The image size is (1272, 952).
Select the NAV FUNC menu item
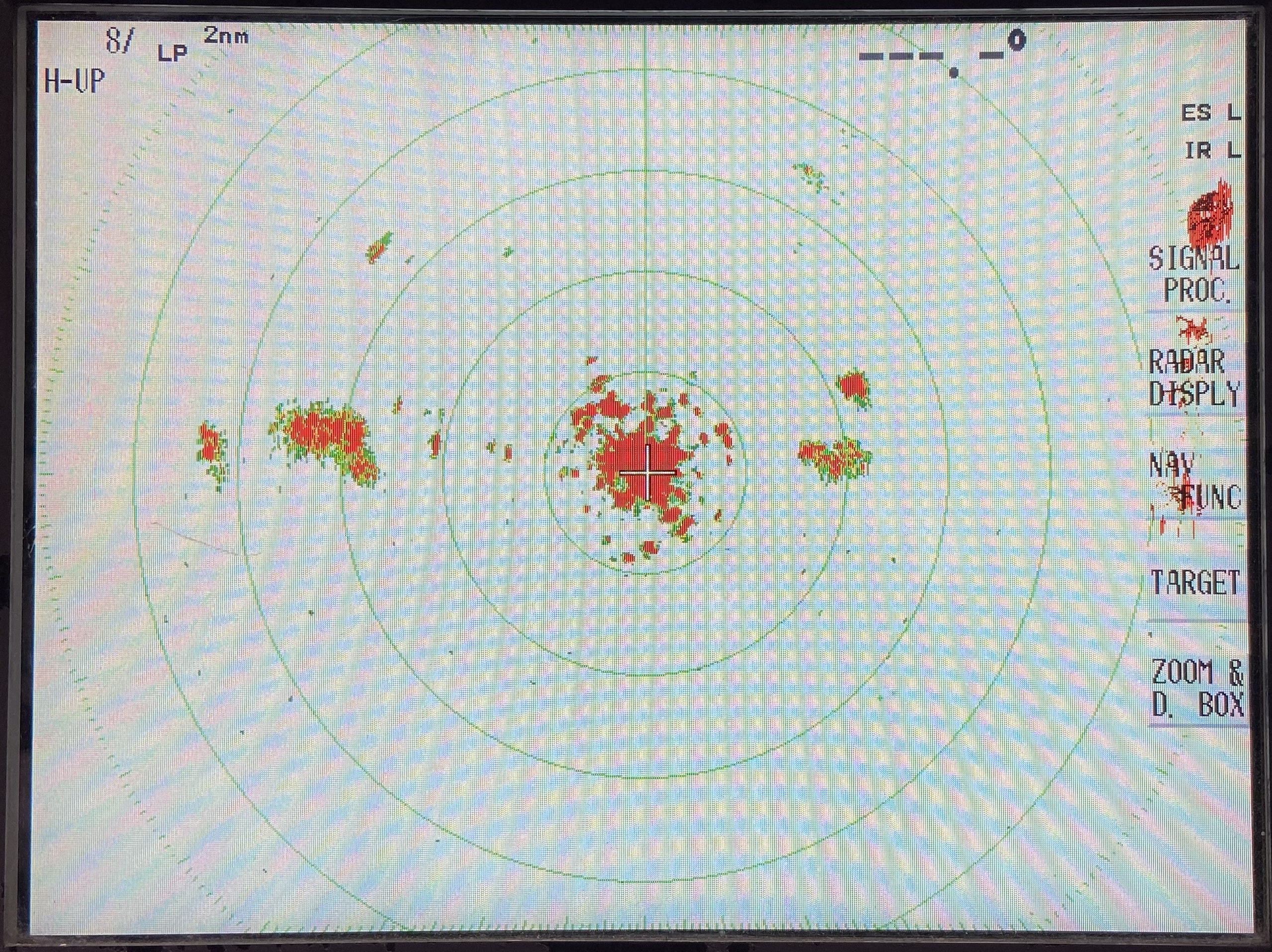click(1195, 480)
